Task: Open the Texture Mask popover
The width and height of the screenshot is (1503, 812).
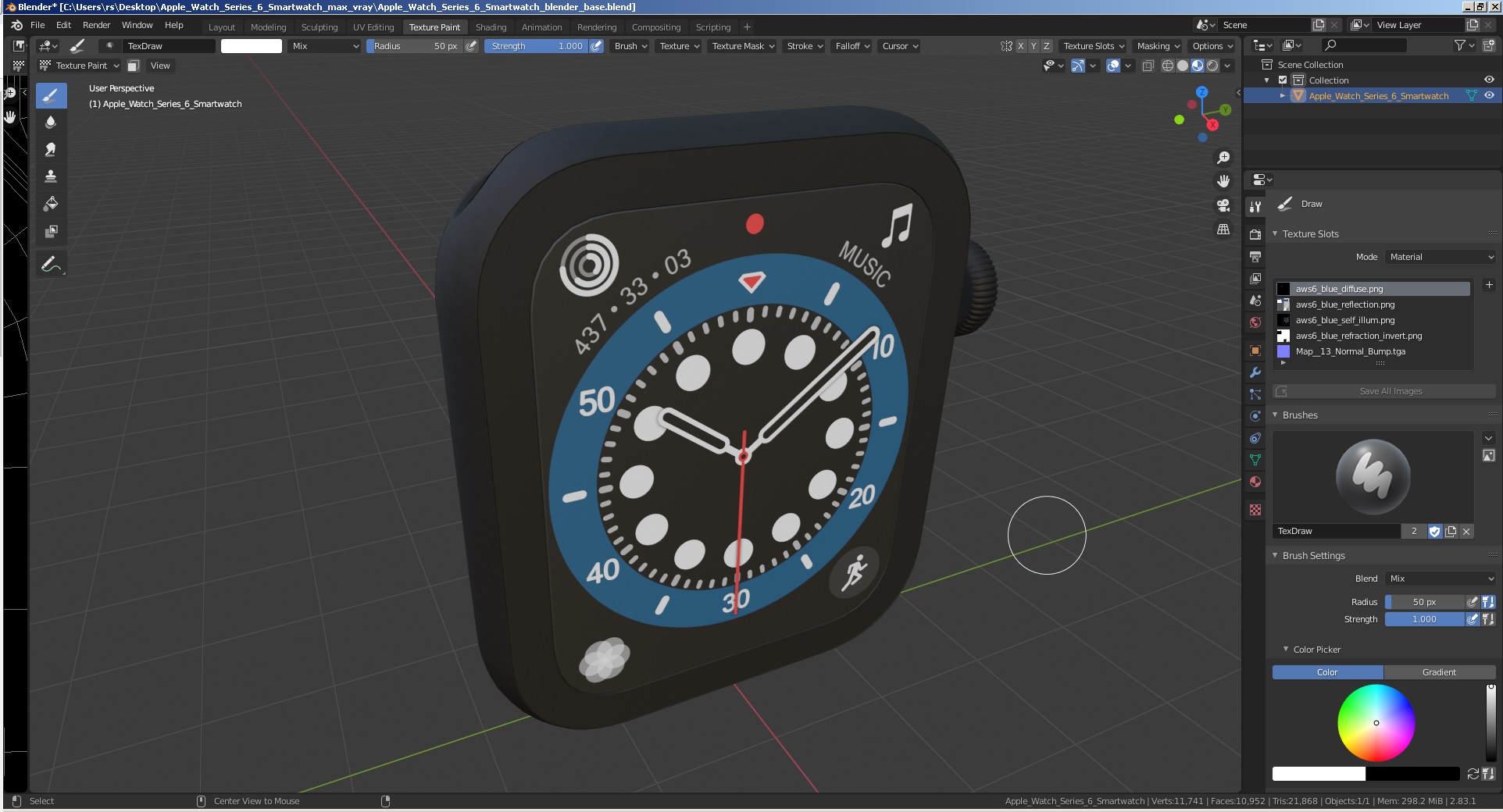Action: coord(743,46)
